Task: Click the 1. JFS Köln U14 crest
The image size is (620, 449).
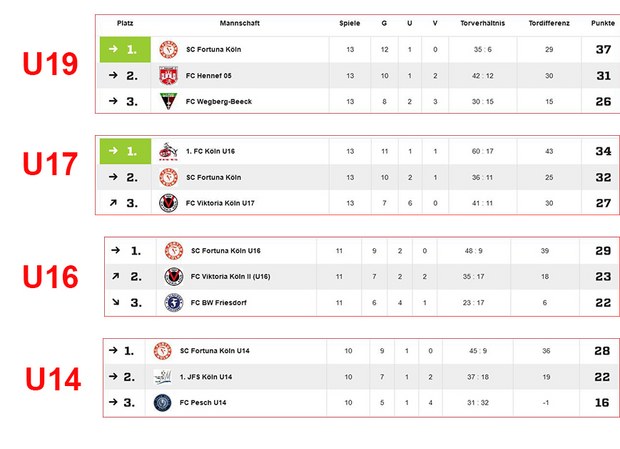Action: (163, 376)
